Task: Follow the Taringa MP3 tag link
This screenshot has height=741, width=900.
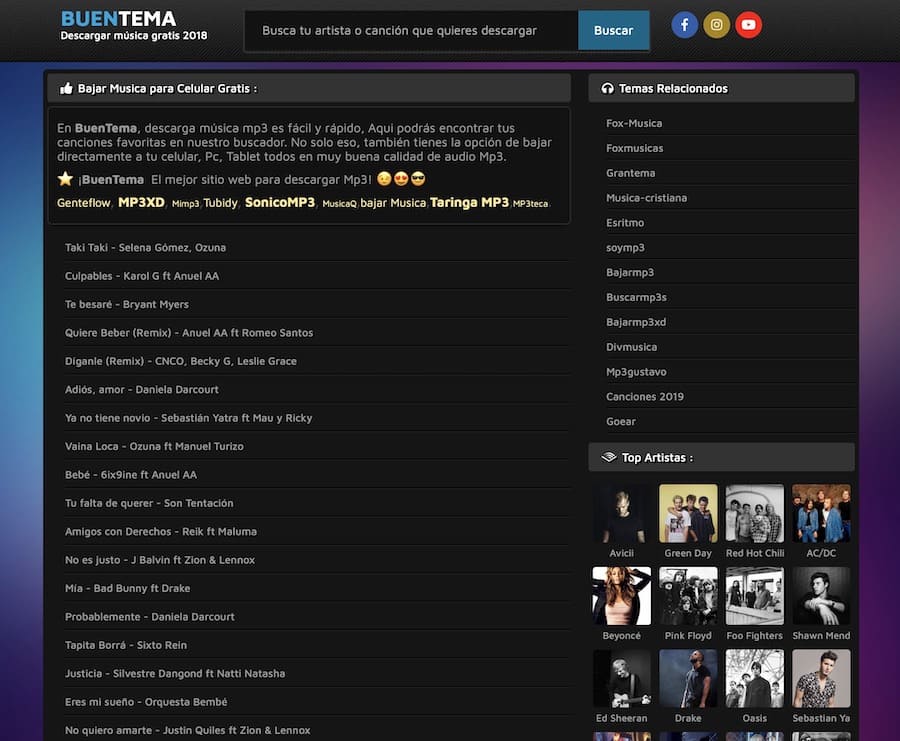Action: 469,203
